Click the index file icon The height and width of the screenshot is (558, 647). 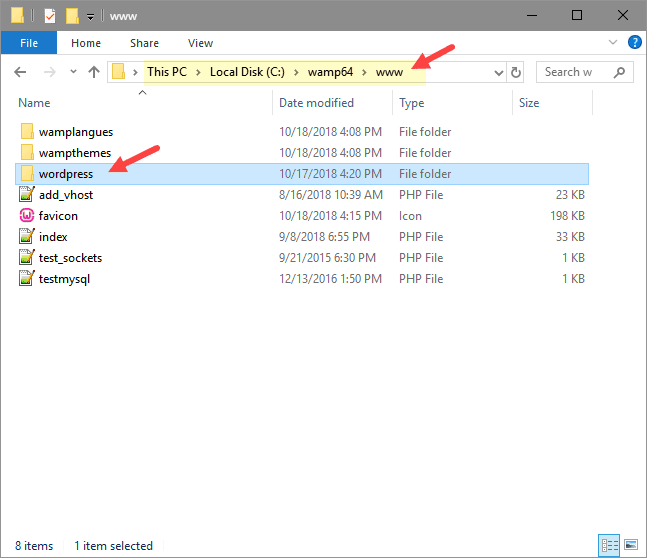tap(27, 236)
